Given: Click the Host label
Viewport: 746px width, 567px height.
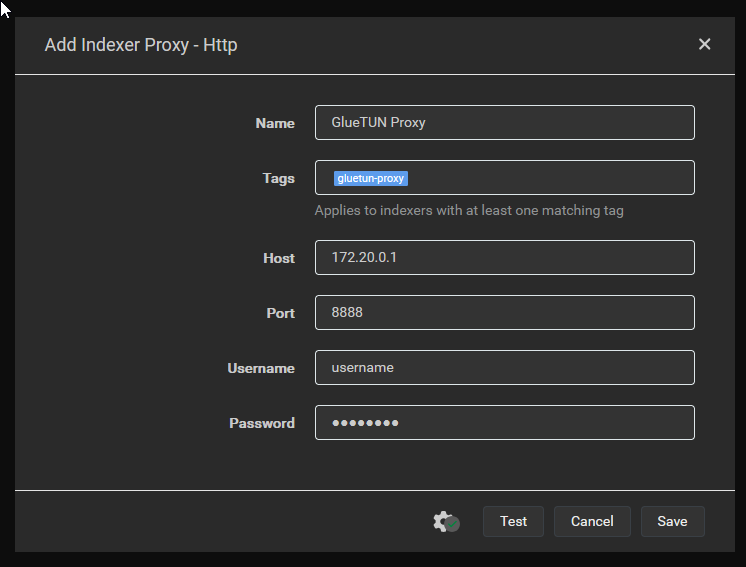Looking at the screenshot, I should [279, 258].
